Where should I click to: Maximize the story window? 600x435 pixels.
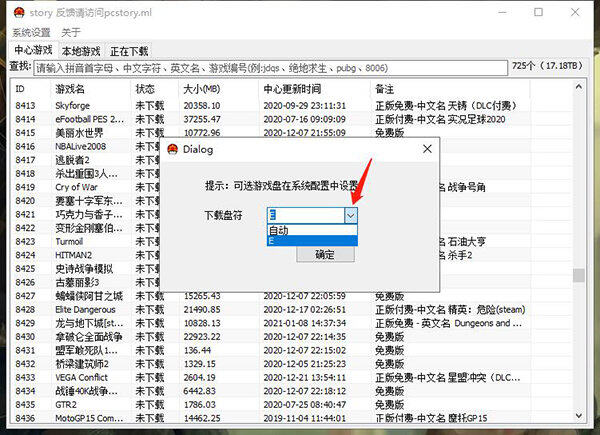pos(538,12)
